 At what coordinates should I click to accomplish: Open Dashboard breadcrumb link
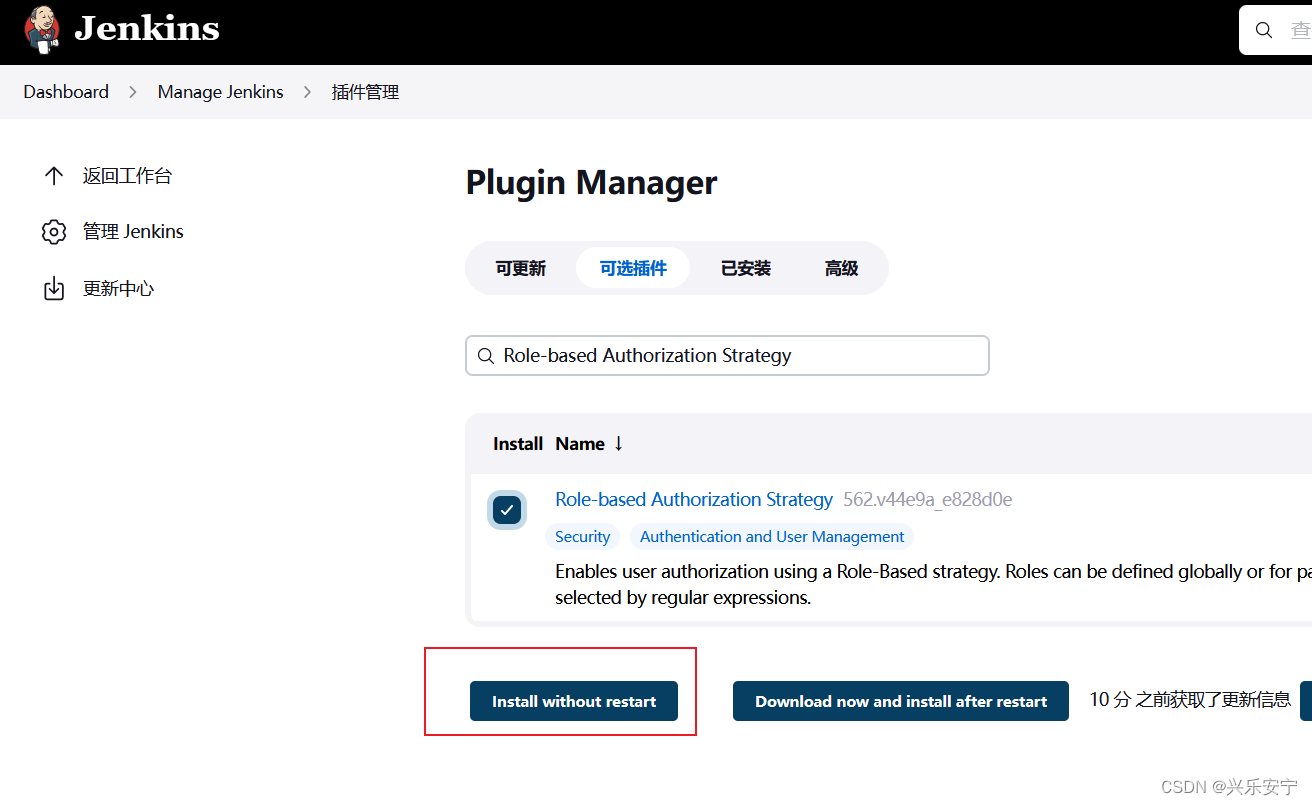click(x=66, y=92)
